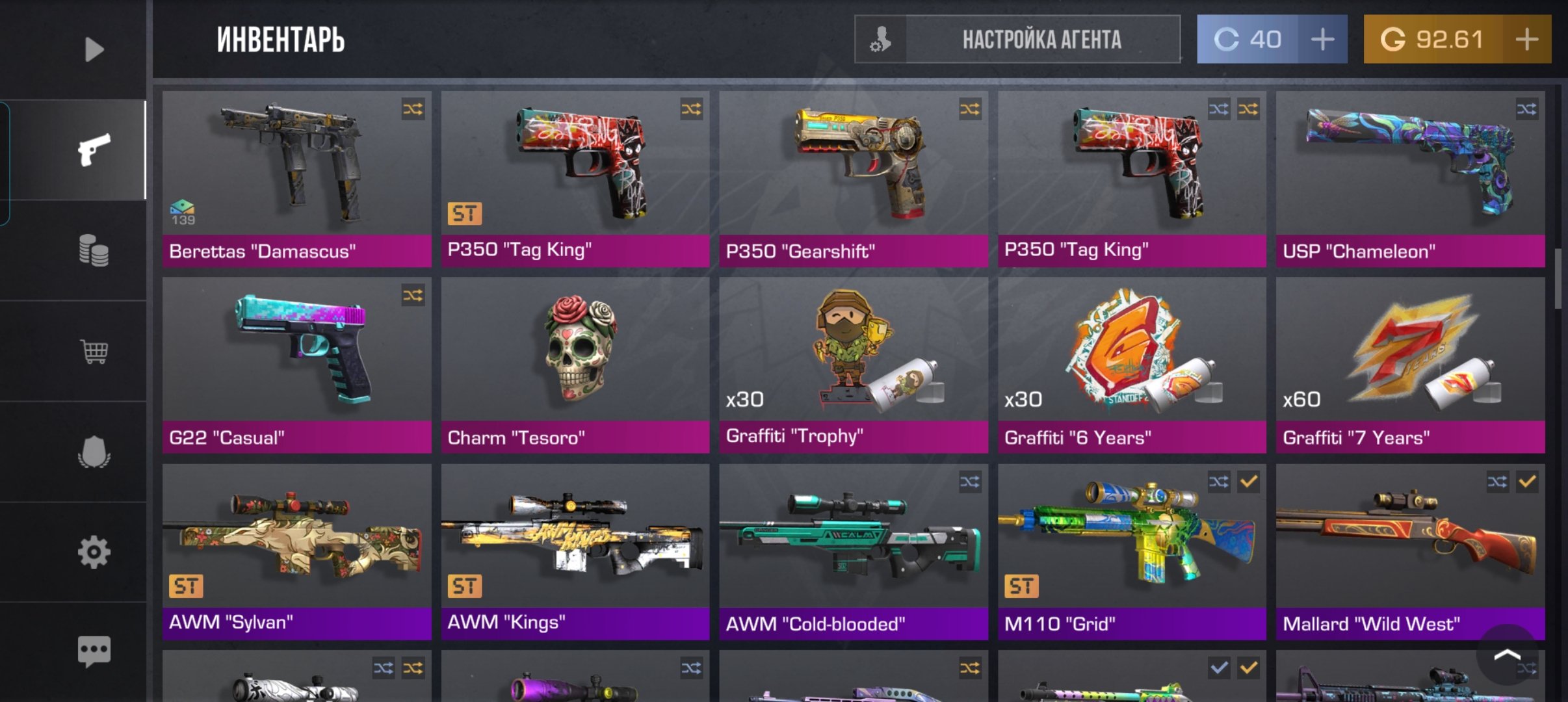Select the AWM "Sylvan" skin card
1568x702 pixels.
[296, 551]
